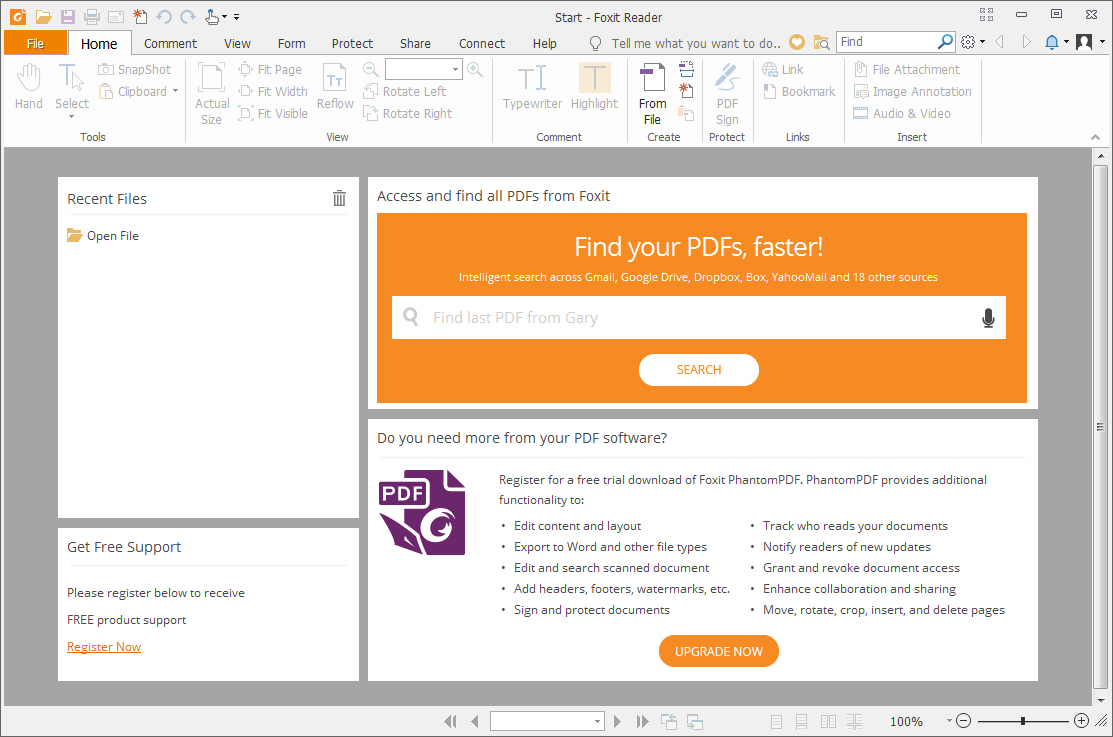Expand the Select tool dropdown
1113x737 pixels.
pos(71,116)
